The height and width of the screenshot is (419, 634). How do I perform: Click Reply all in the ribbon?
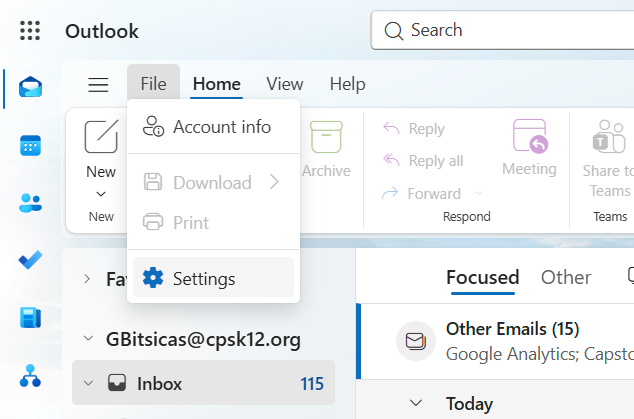click(423, 161)
